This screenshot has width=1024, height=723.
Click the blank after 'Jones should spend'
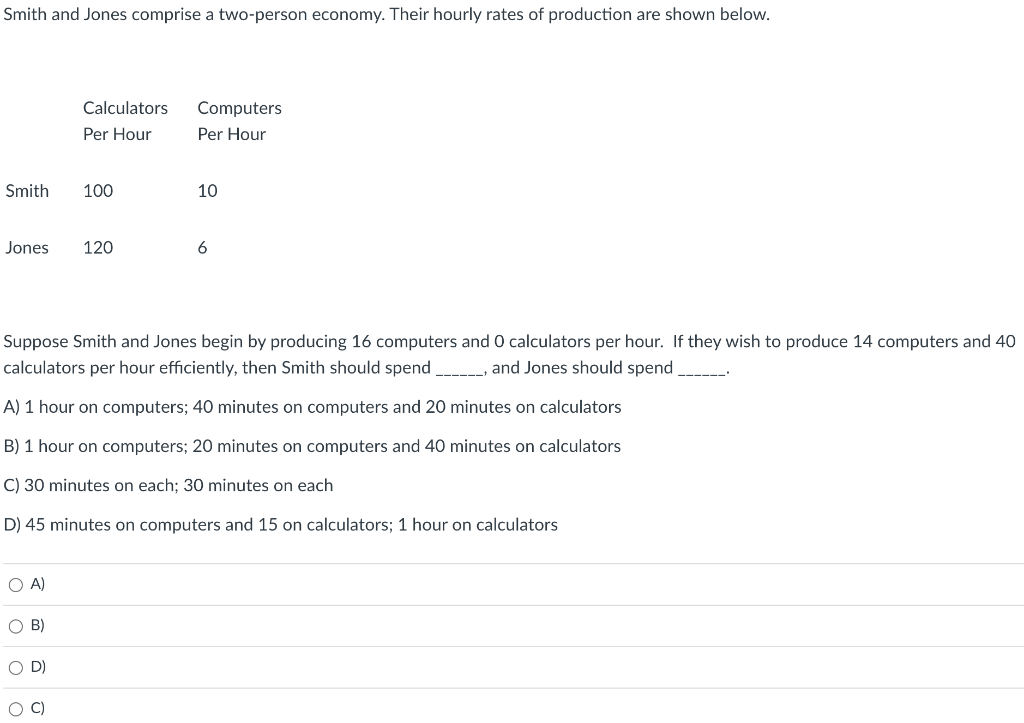[x=702, y=370]
